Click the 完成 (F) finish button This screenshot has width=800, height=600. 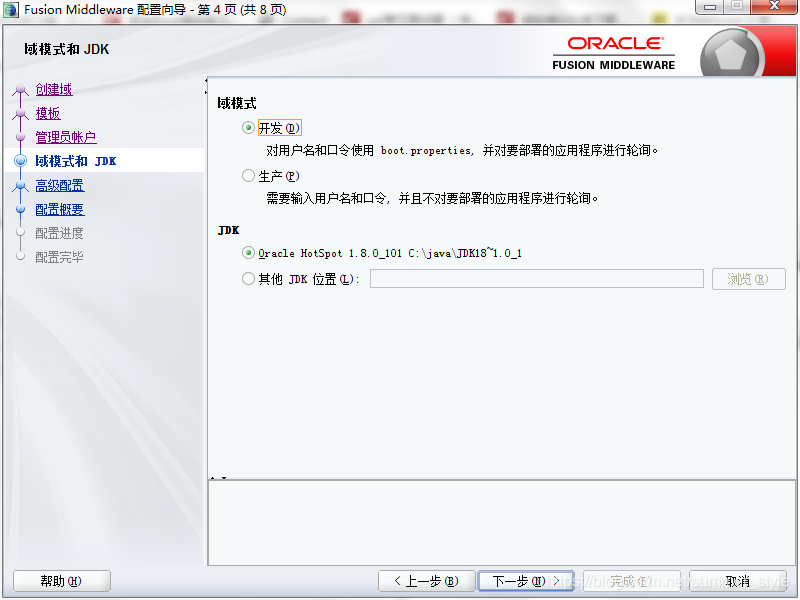tap(632, 581)
